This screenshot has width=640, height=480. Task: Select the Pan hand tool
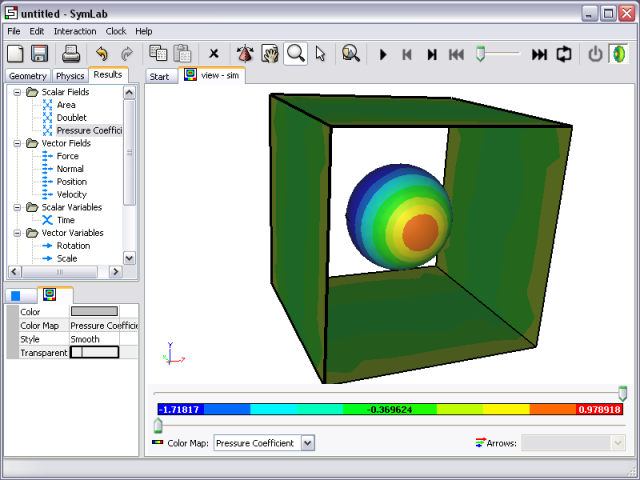point(269,54)
